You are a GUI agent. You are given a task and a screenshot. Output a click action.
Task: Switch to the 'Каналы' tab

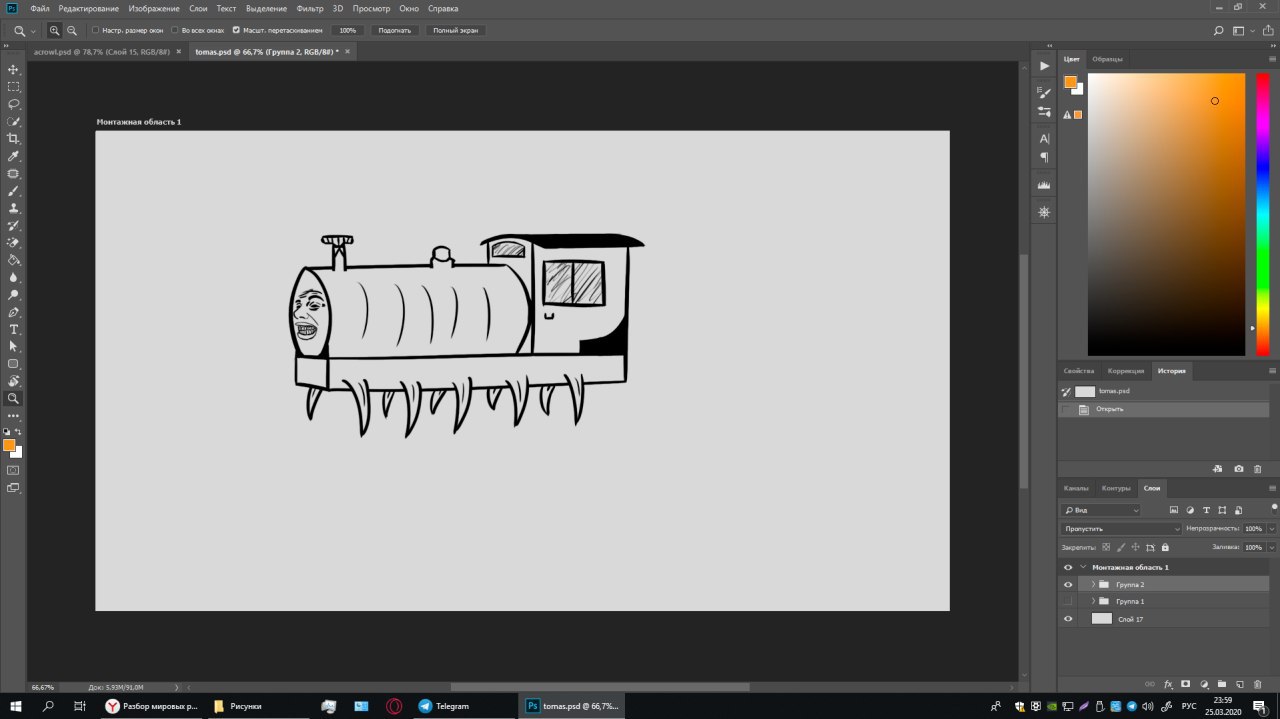click(1076, 488)
